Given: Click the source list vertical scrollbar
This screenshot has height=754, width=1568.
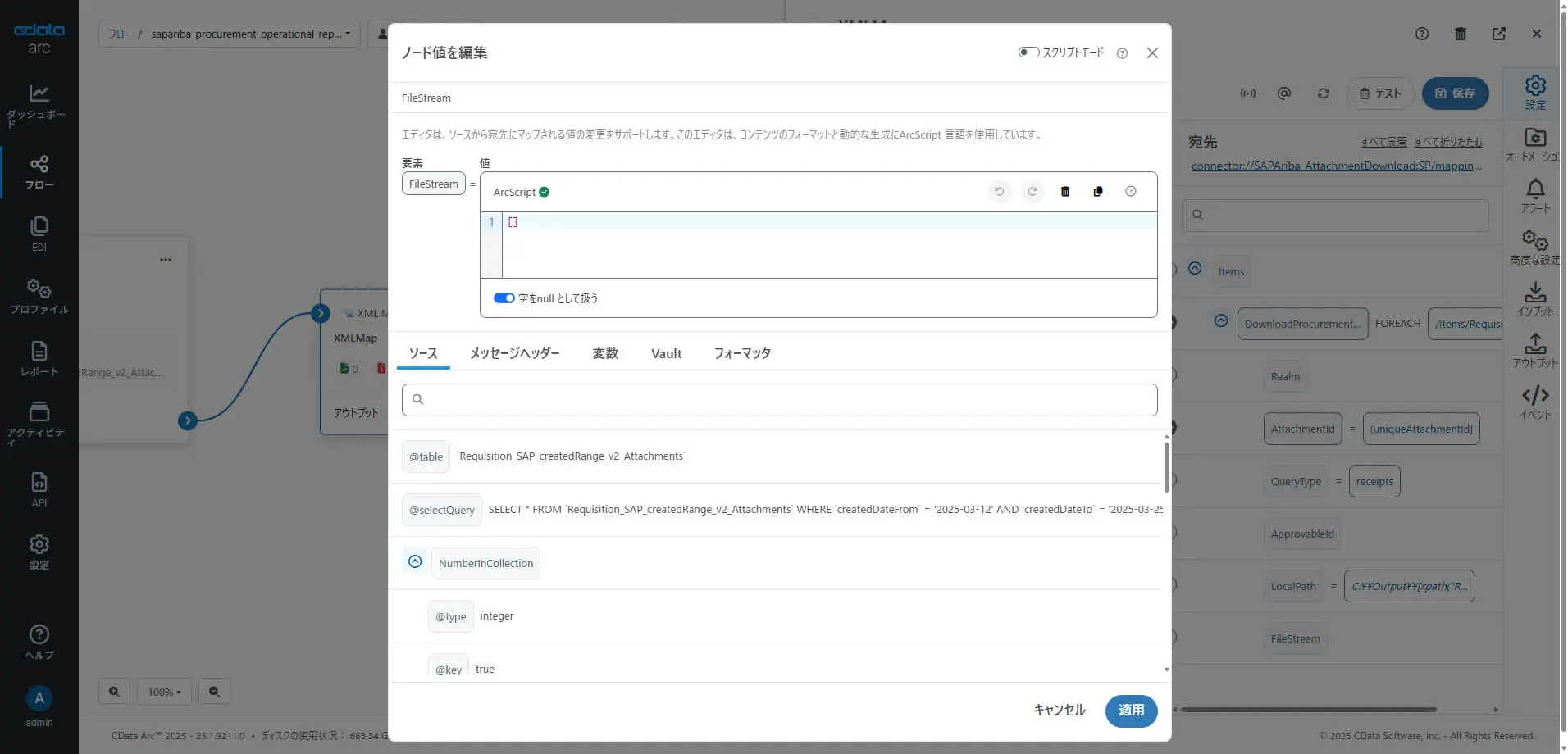Looking at the screenshot, I should [1166, 467].
